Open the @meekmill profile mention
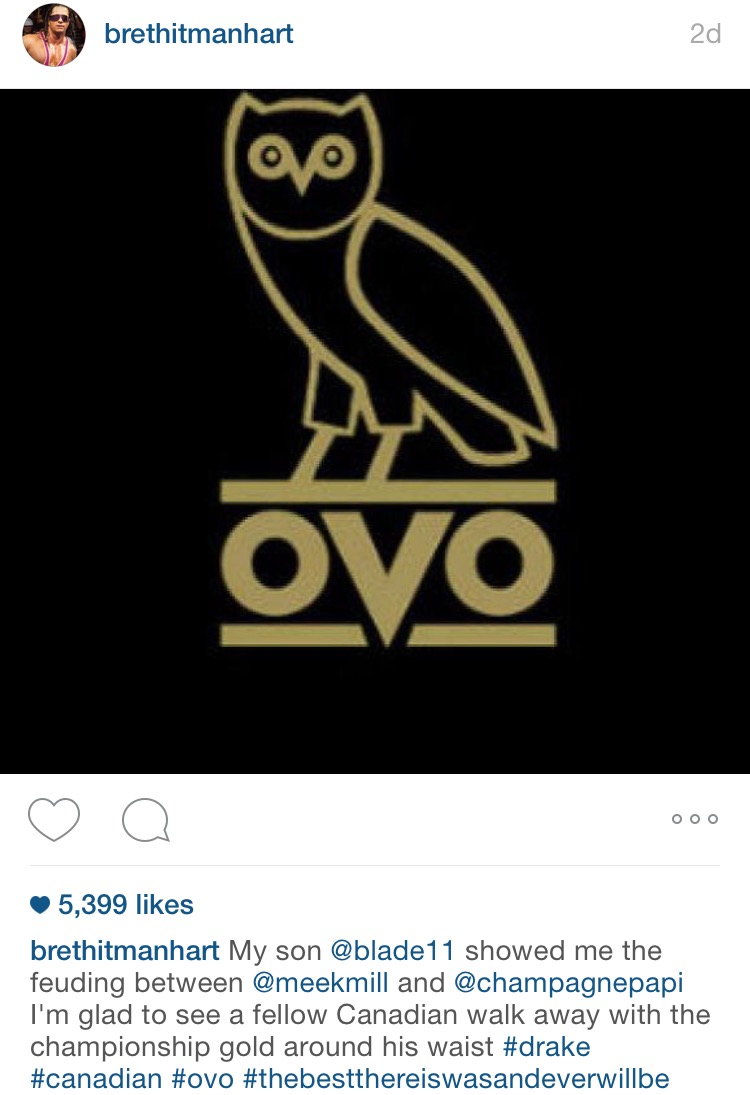The width and height of the screenshot is (750, 1095). pos(320,983)
